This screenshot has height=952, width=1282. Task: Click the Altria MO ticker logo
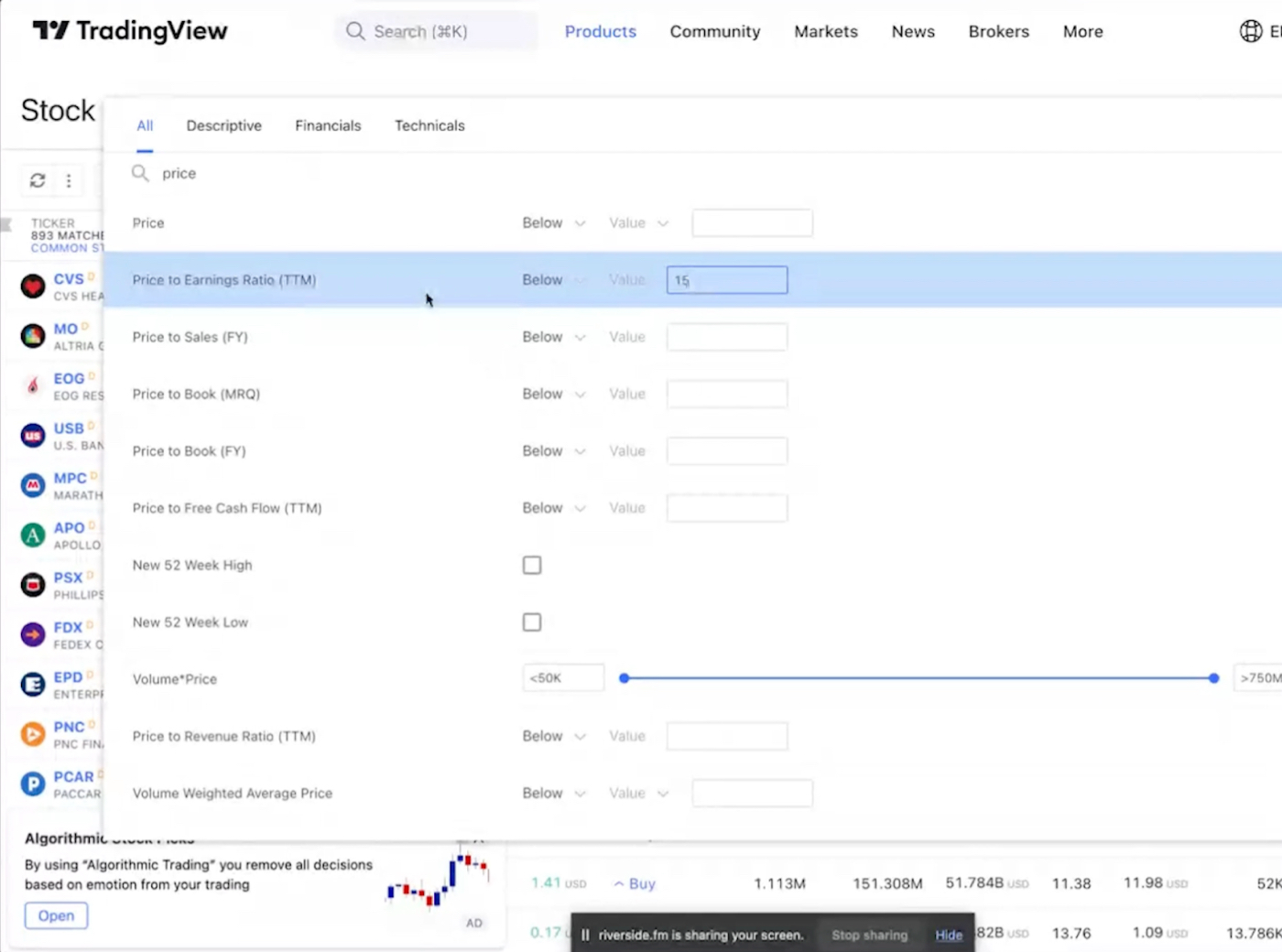click(33, 336)
